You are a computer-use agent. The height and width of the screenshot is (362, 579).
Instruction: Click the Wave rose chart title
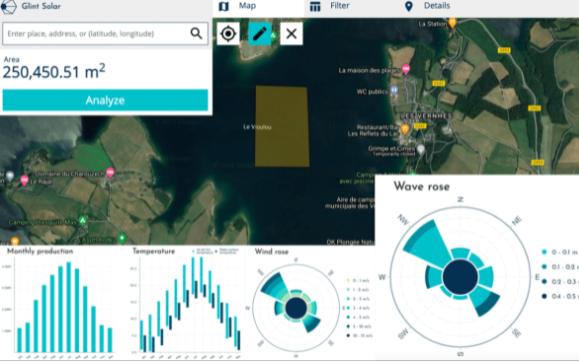(422, 186)
